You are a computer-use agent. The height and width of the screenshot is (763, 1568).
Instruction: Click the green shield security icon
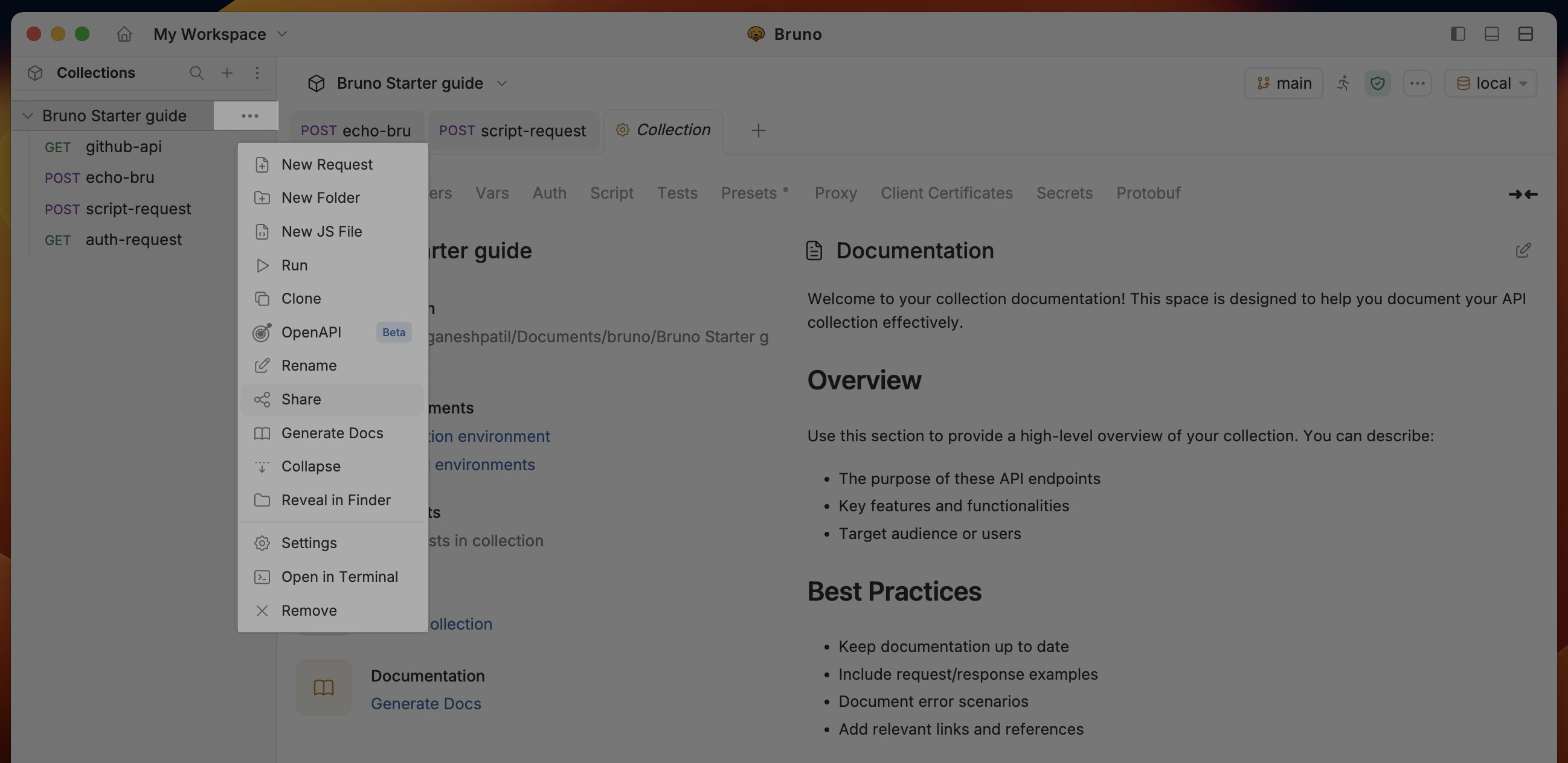(x=1378, y=83)
